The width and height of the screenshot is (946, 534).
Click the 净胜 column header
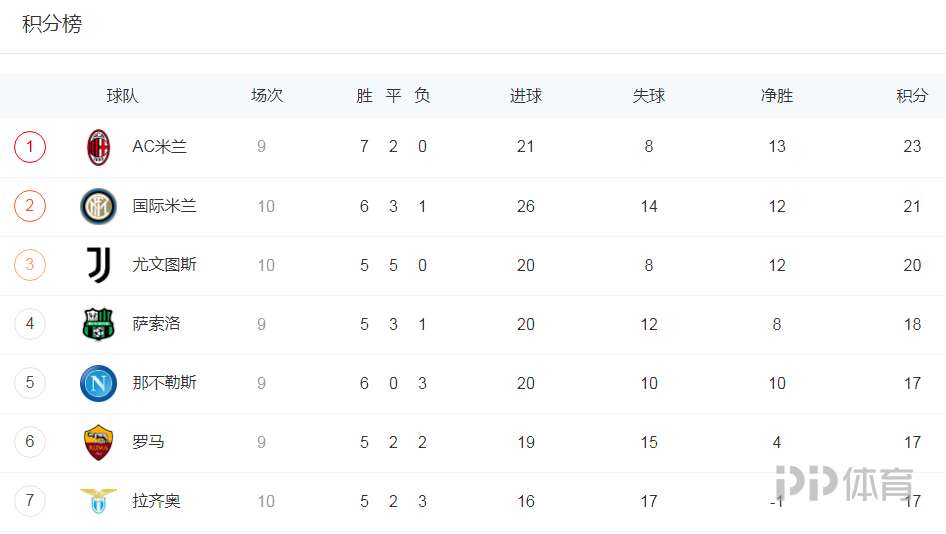(x=776, y=95)
